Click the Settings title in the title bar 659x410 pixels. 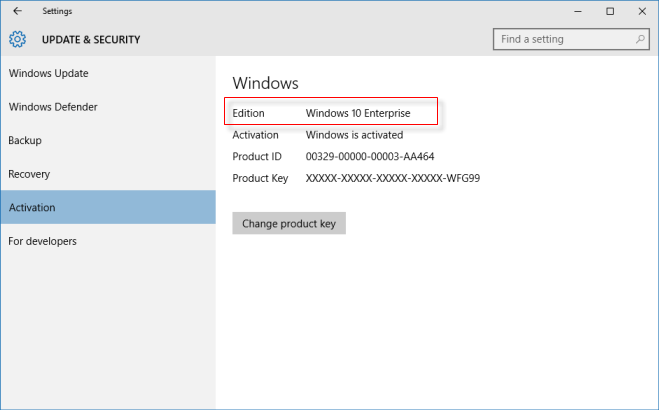pos(57,11)
